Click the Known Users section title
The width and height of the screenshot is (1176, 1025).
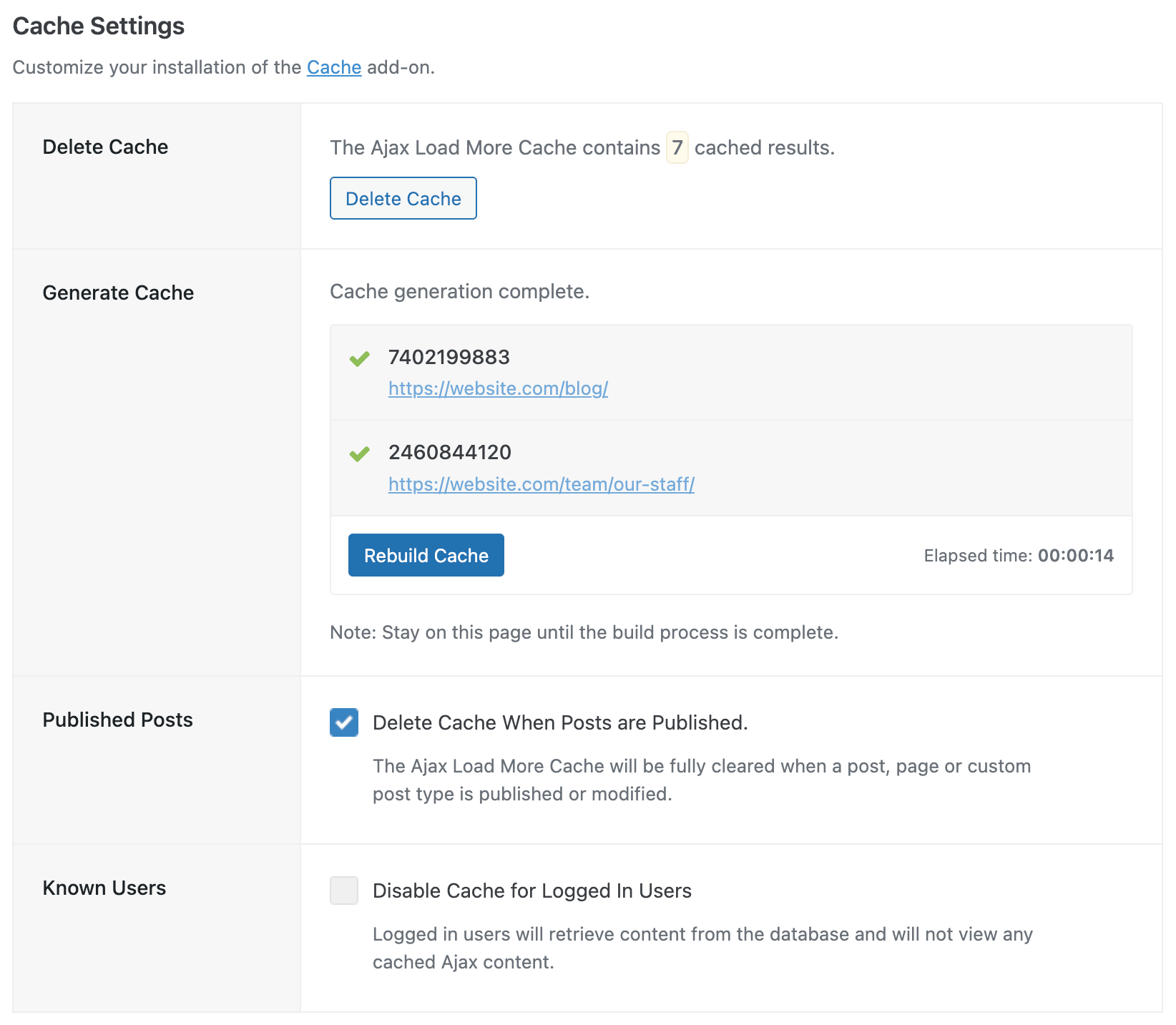(x=104, y=888)
